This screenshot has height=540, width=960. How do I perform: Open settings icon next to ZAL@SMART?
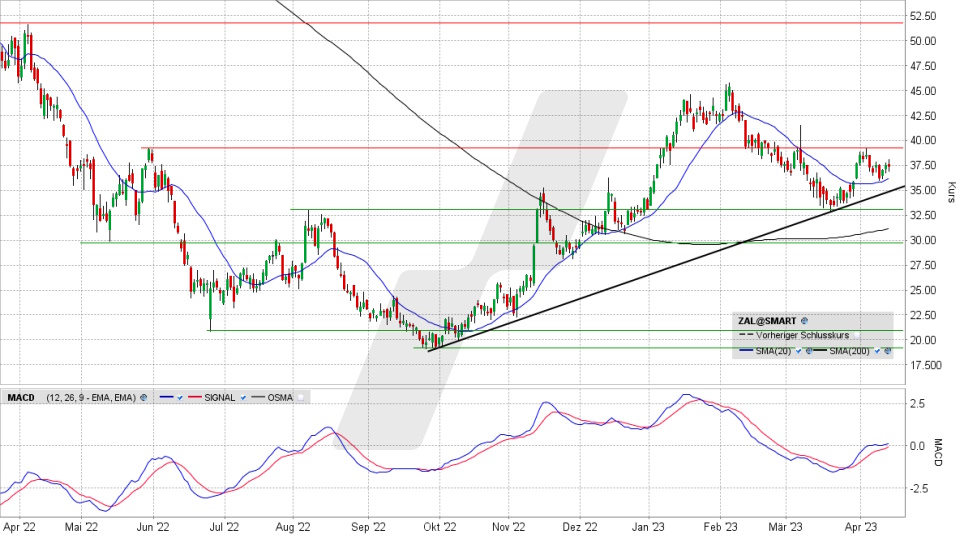[804, 321]
